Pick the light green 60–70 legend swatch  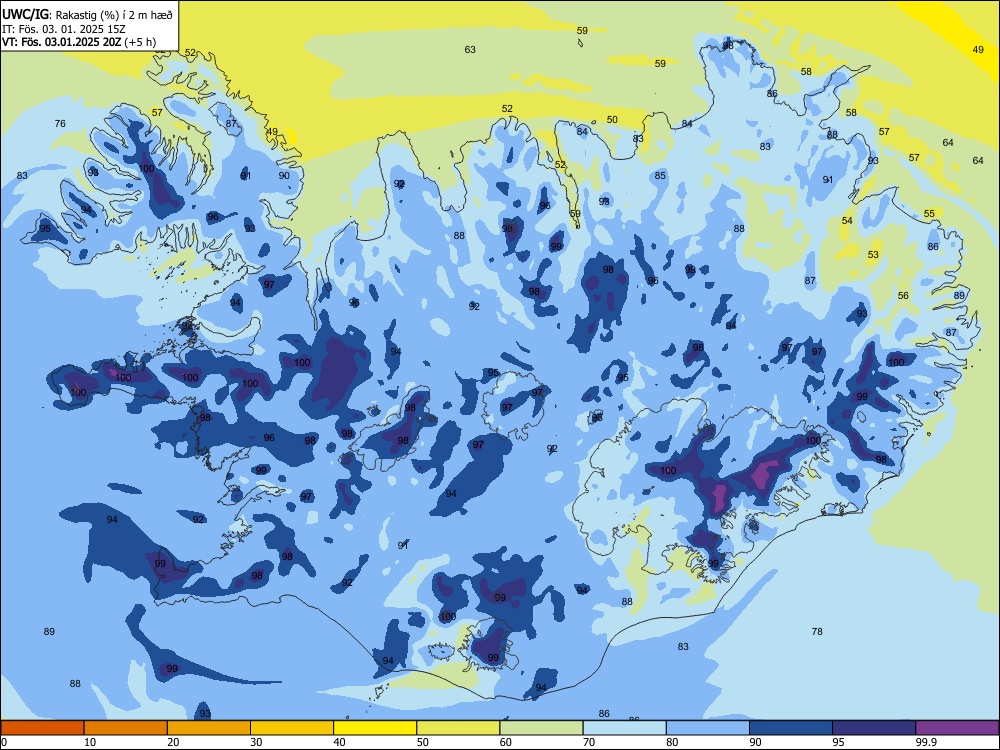(x=541, y=728)
